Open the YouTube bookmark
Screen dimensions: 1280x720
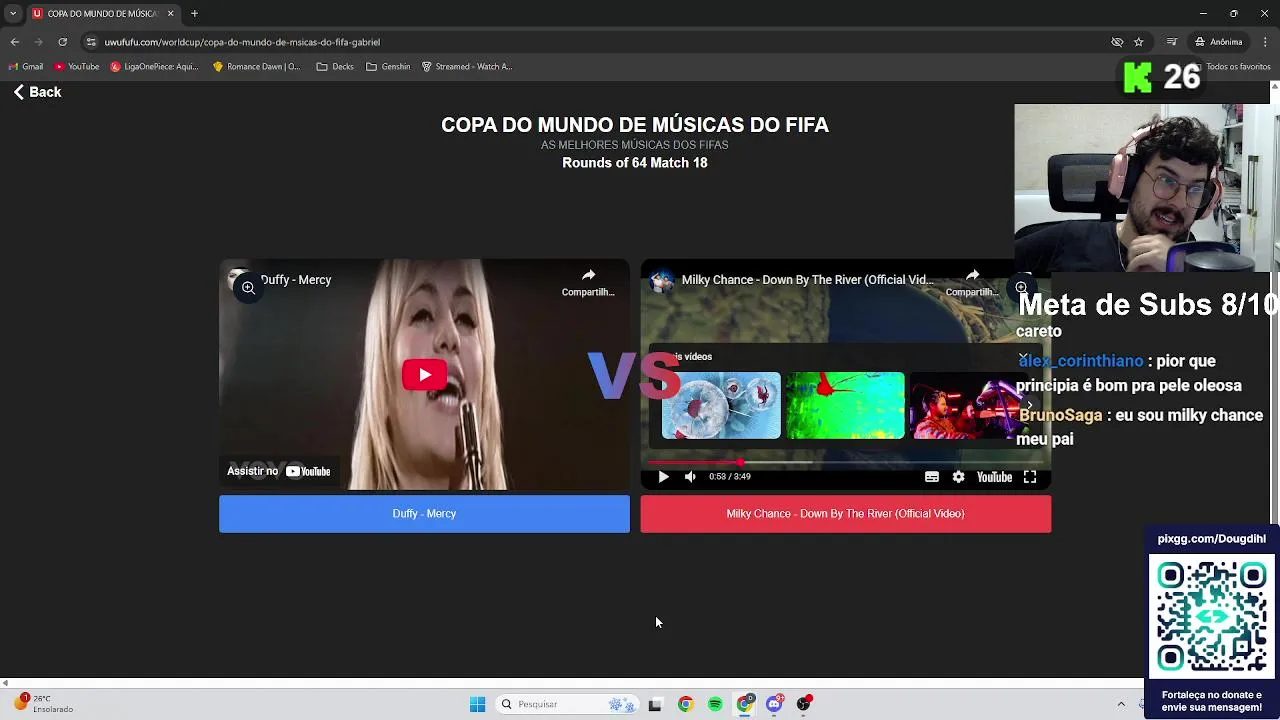click(77, 67)
